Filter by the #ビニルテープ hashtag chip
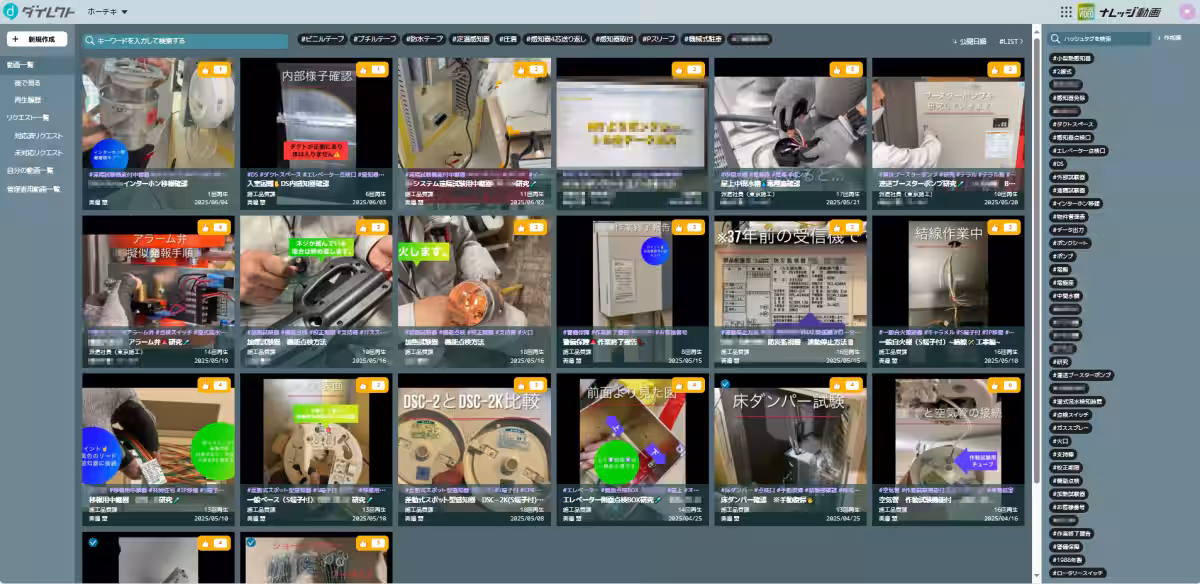 pos(321,39)
